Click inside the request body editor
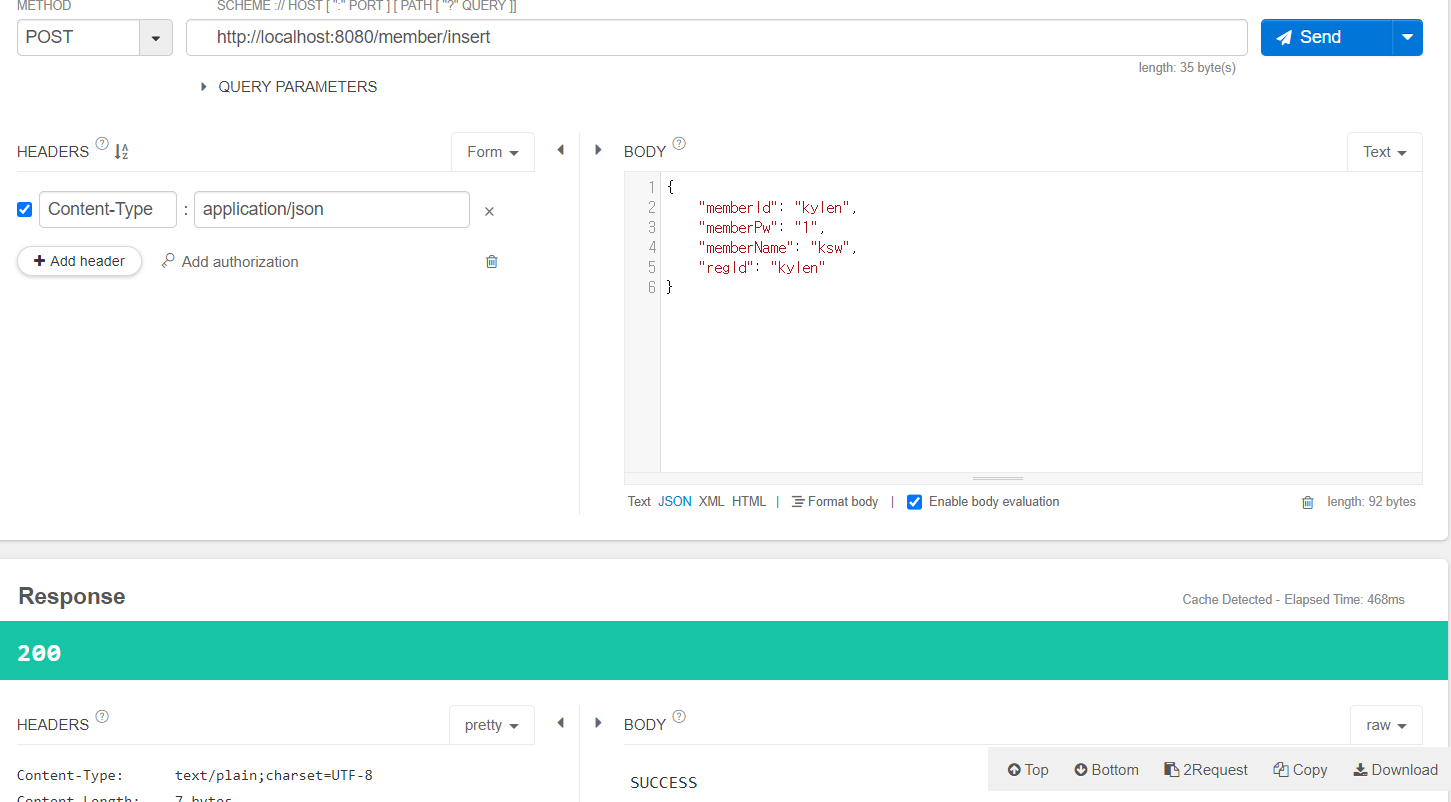This screenshot has height=802, width=1451. [1041, 322]
